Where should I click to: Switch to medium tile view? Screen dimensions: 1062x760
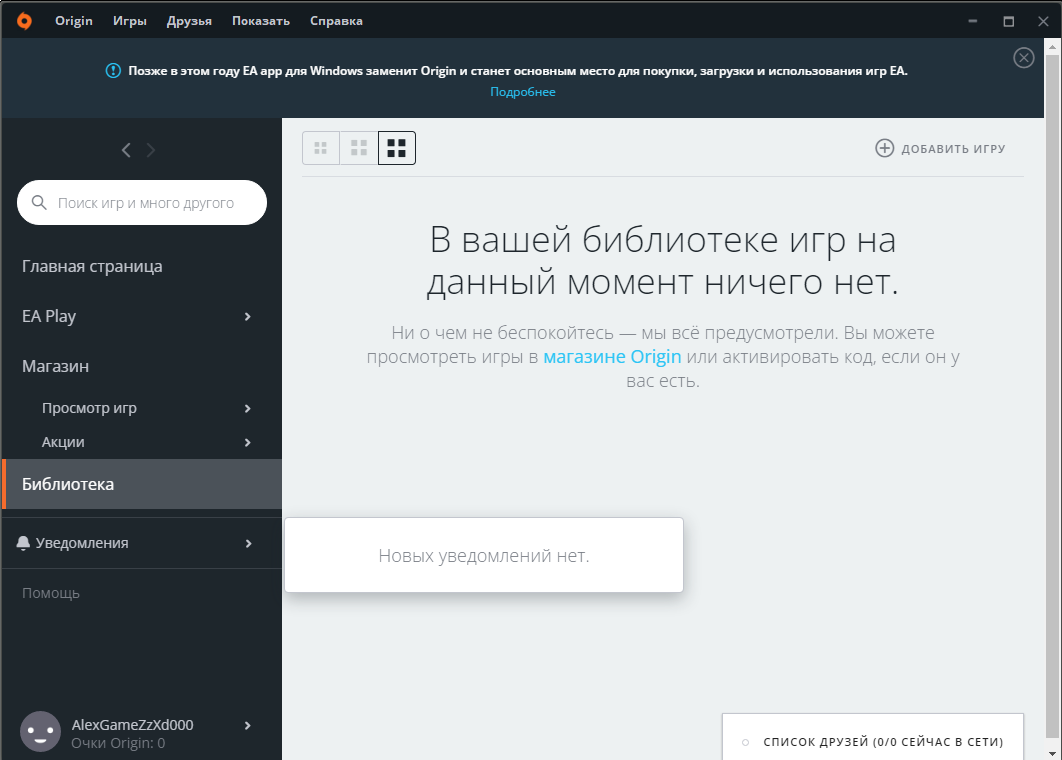tap(359, 148)
